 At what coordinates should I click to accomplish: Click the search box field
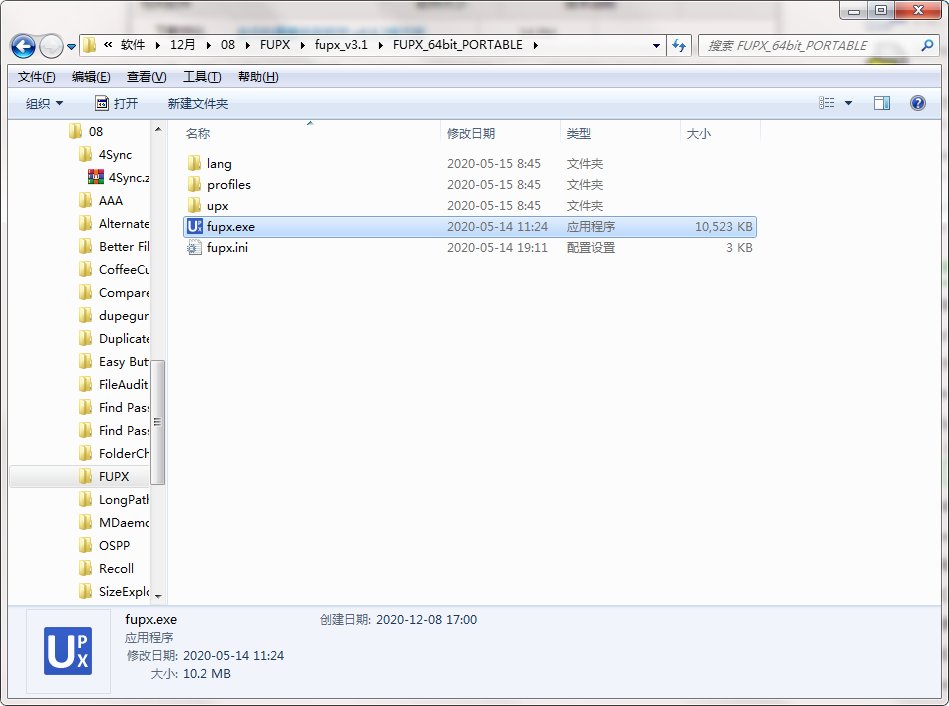[x=810, y=46]
